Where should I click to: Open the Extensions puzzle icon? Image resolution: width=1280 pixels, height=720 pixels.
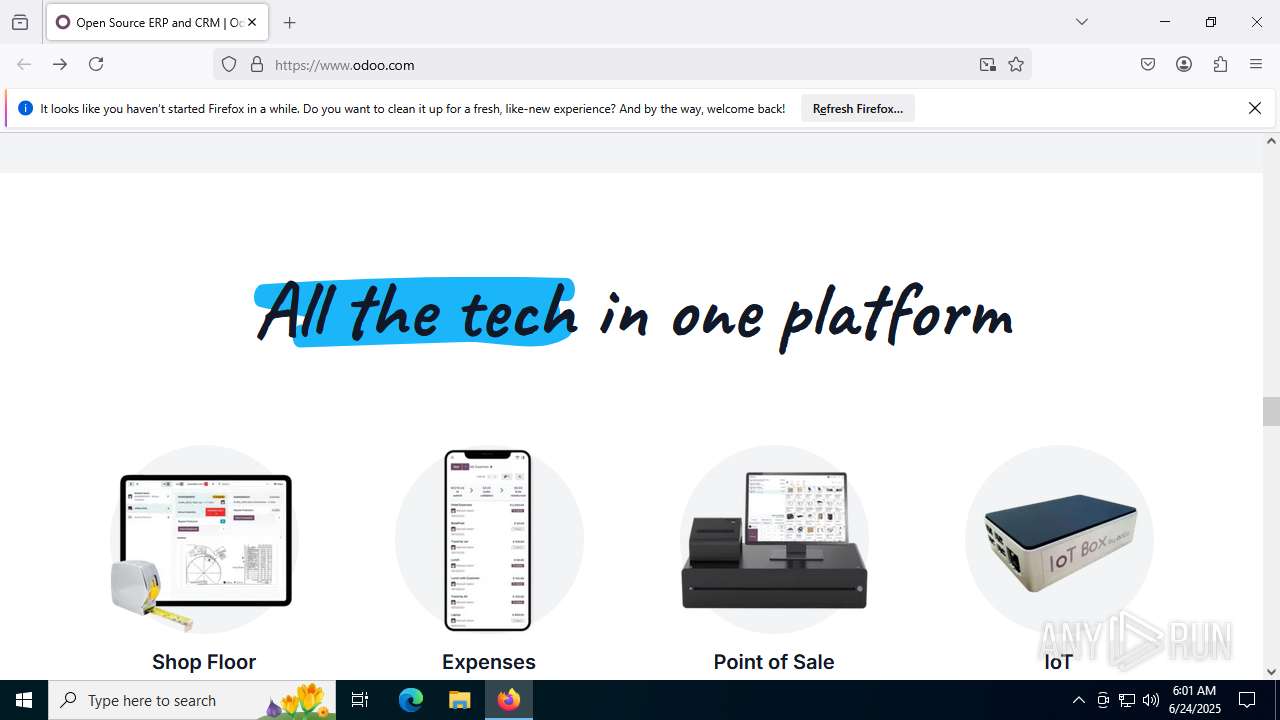[x=1220, y=64]
